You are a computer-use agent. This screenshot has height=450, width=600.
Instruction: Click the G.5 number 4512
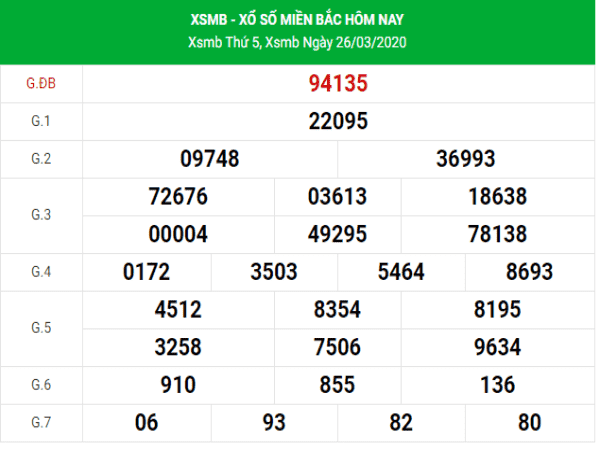coord(178,309)
